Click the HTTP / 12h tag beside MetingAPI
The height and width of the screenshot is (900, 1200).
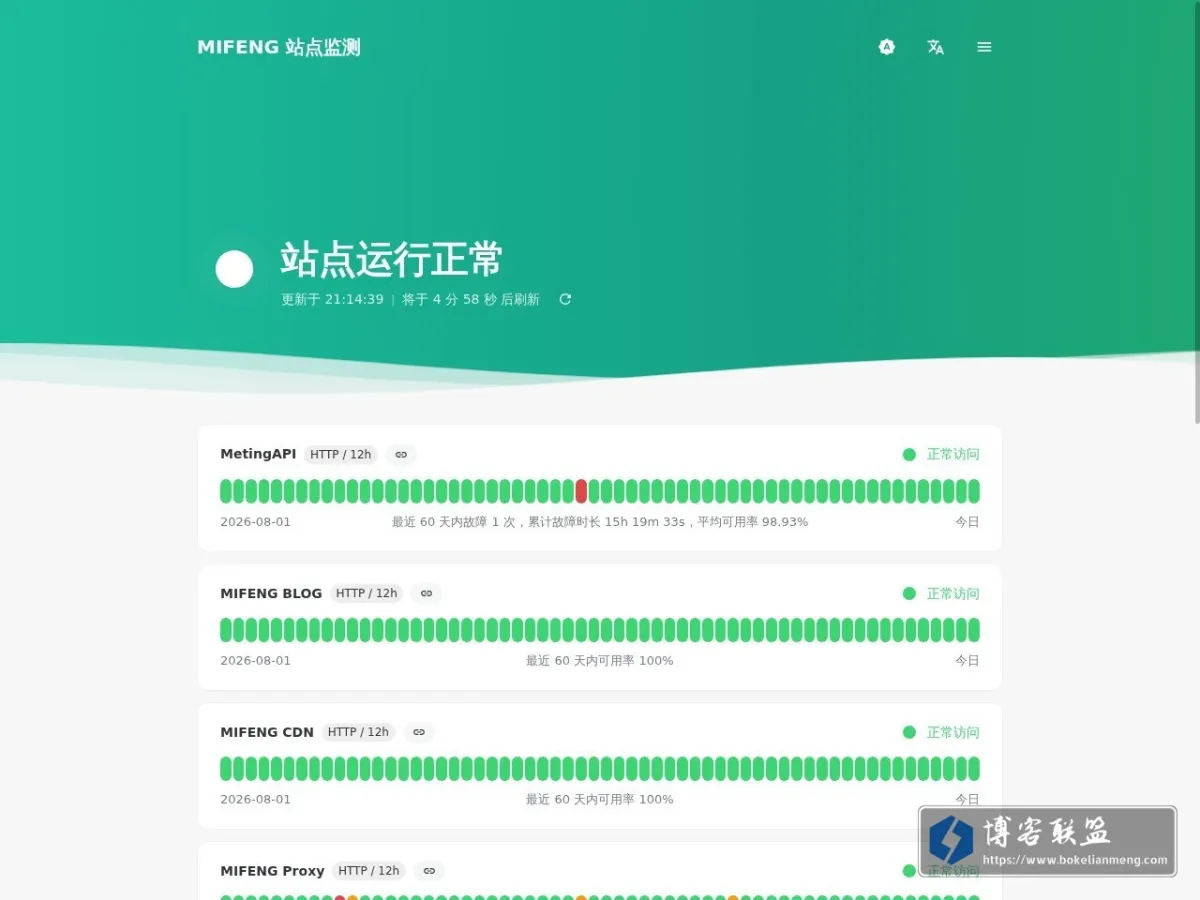pos(341,454)
